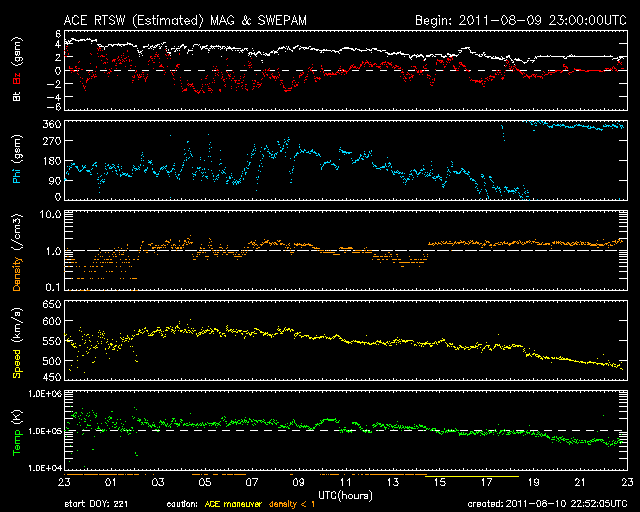Select the '600' tick on the Speed axis

click(x=52, y=321)
